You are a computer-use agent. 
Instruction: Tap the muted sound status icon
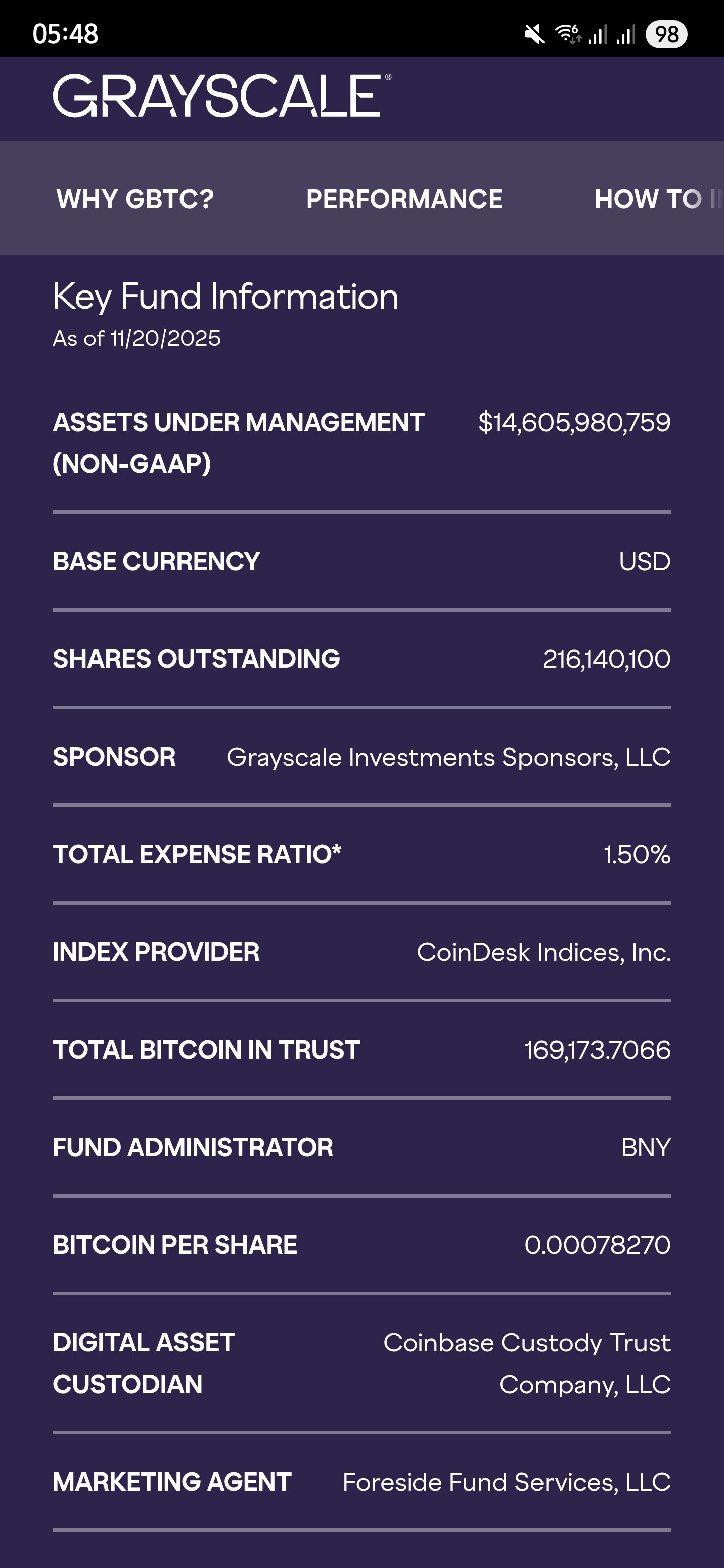click(x=534, y=34)
